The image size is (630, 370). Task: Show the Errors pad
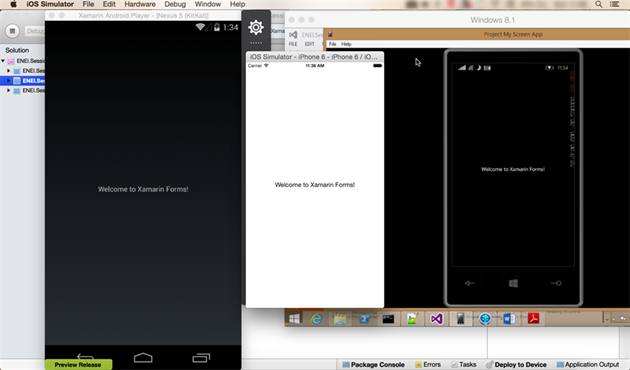coord(428,364)
